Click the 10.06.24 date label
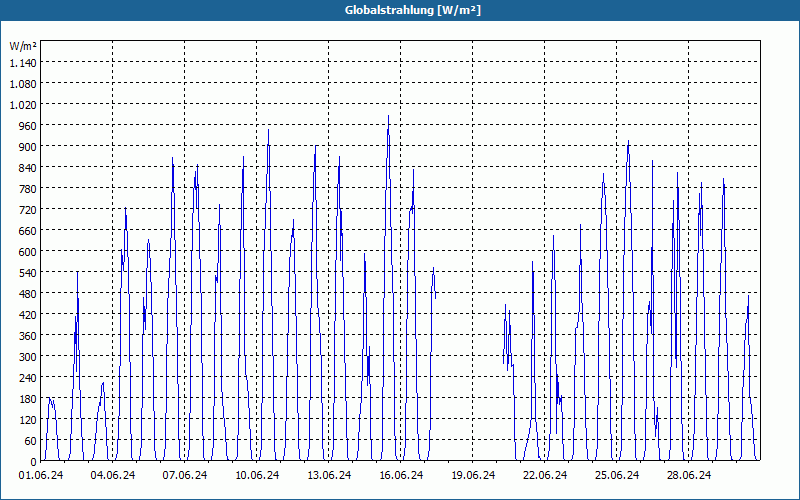Image resolution: width=800 pixels, height=500 pixels. (257, 475)
